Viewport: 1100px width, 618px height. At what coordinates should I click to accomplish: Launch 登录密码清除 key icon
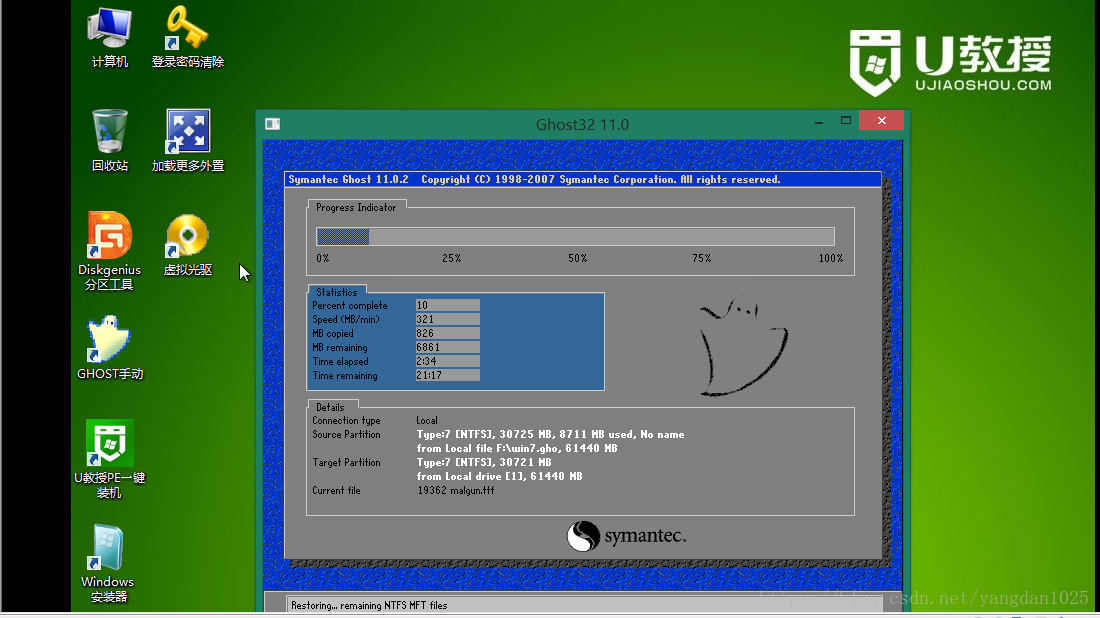187,37
